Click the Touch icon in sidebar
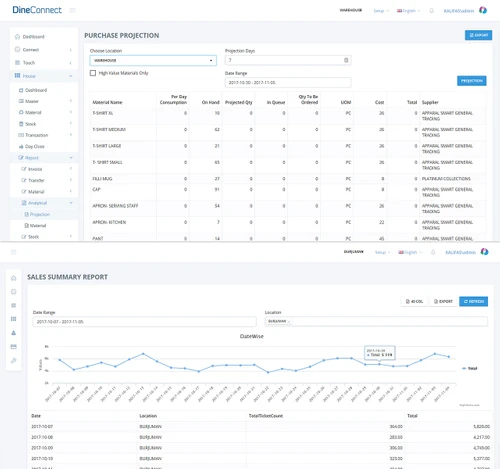The width and height of the screenshot is (500, 469). click(18, 63)
